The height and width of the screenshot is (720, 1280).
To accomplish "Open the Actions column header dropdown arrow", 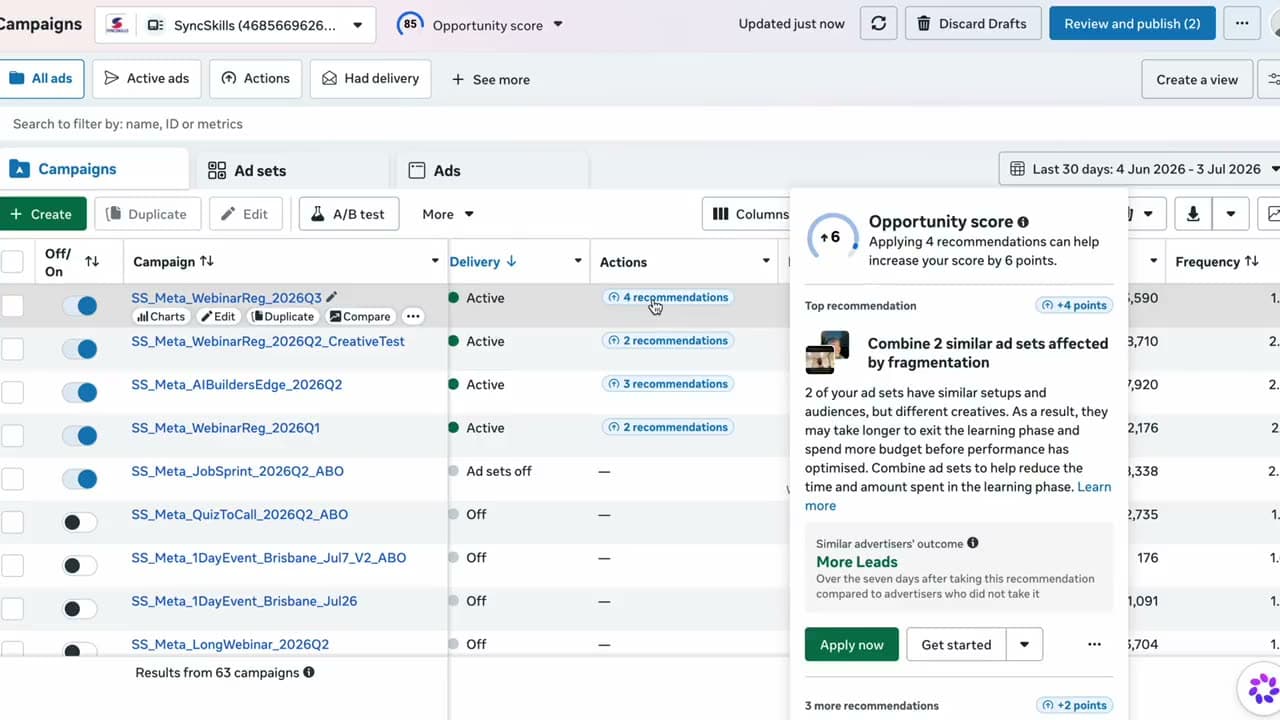I will tap(766, 262).
